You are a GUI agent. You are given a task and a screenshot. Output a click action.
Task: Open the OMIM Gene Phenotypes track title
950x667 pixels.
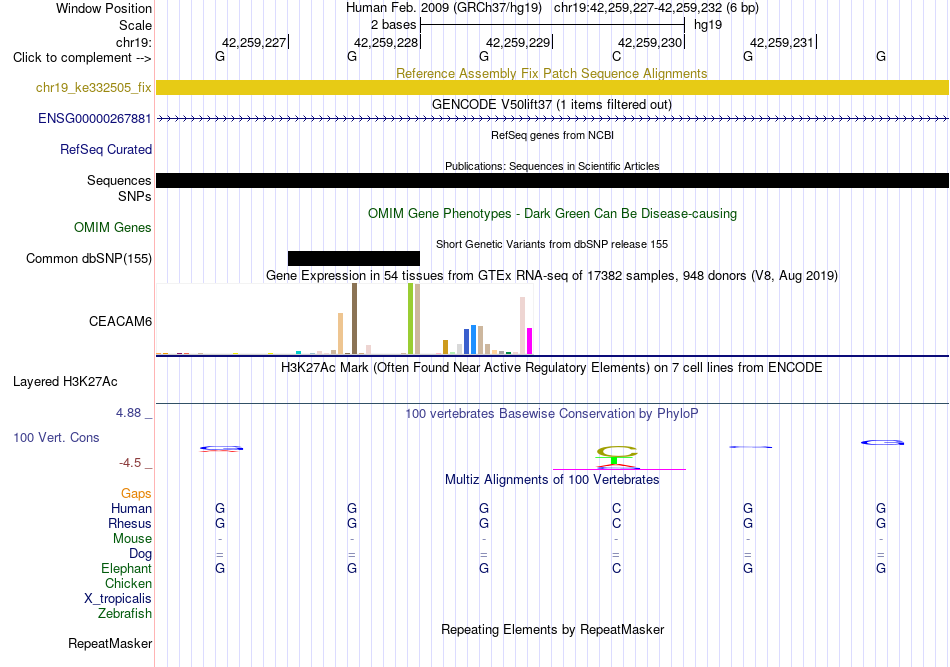(x=553, y=214)
